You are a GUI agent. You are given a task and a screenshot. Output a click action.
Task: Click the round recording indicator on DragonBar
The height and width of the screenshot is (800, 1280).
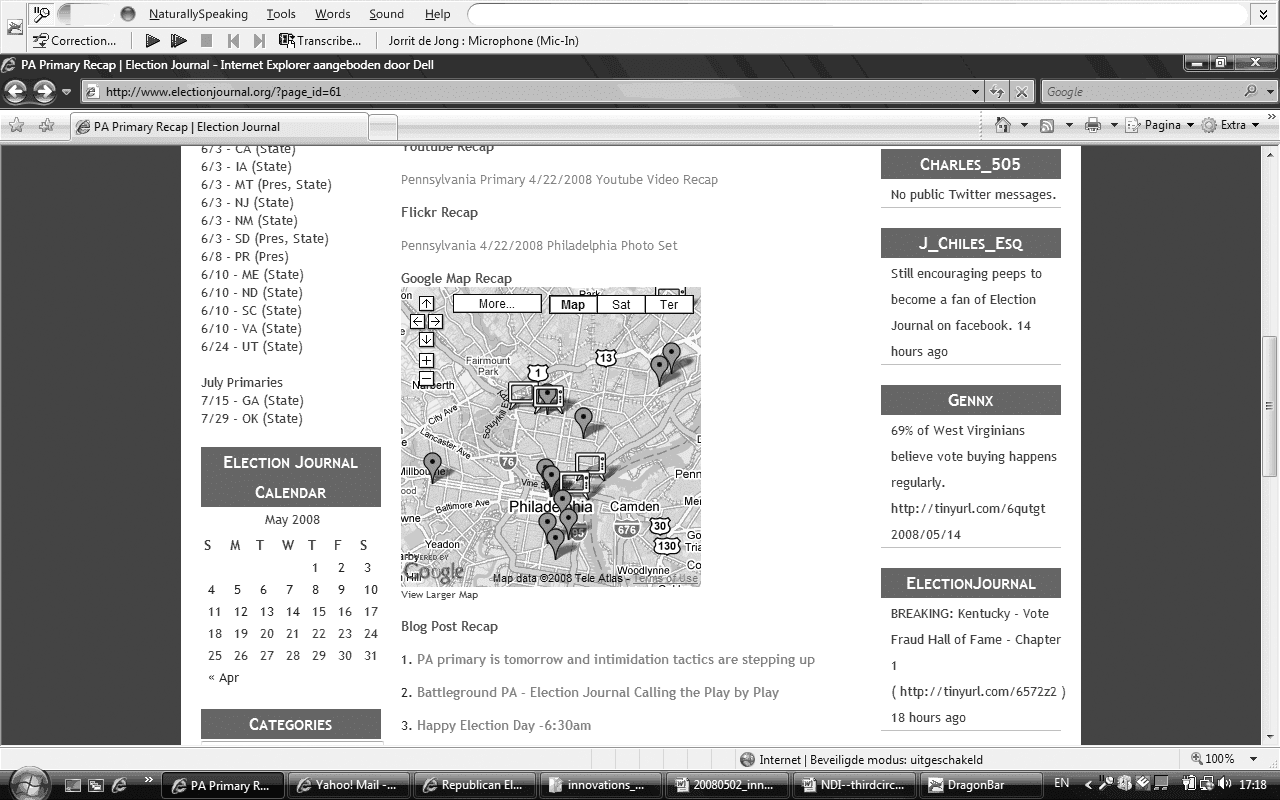tap(128, 14)
